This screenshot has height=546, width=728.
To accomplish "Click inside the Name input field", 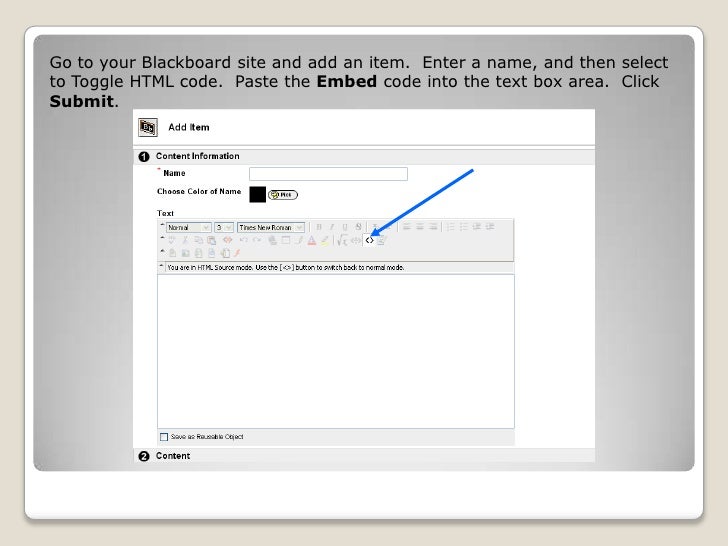I will (328, 174).
